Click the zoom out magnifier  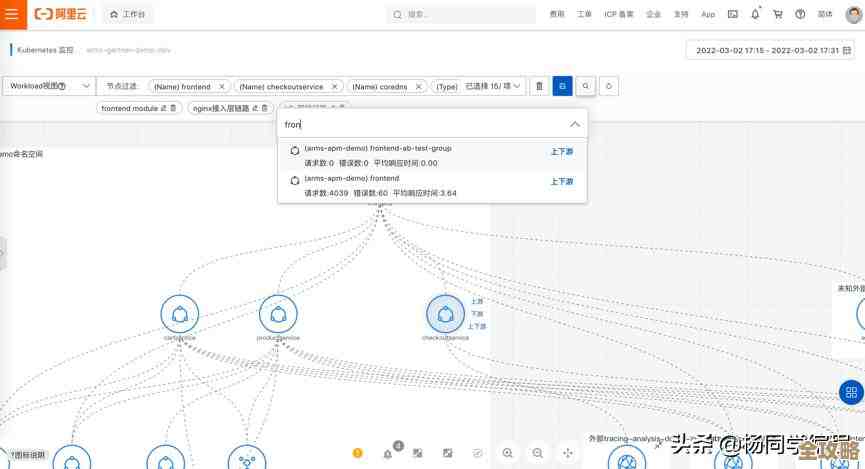point(537,453)
